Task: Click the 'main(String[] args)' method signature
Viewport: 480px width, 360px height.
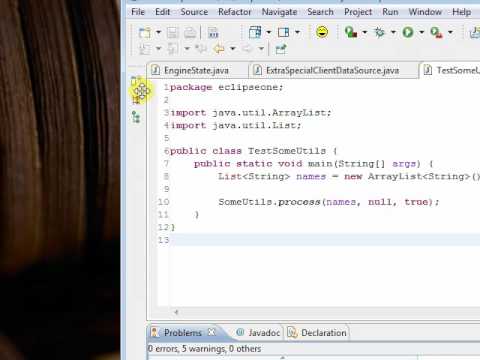Action: point(364,164)
